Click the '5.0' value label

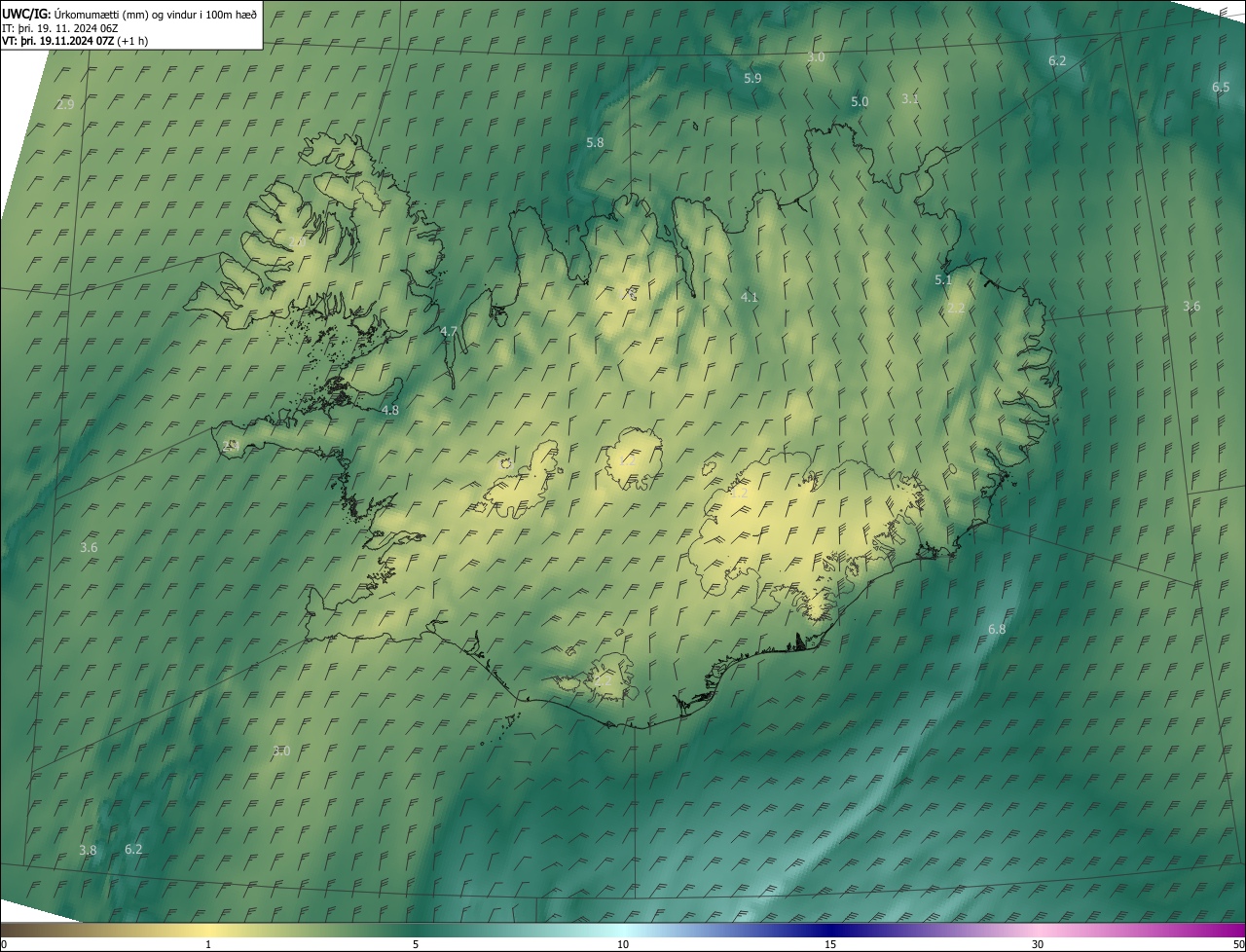pos(860,101)
